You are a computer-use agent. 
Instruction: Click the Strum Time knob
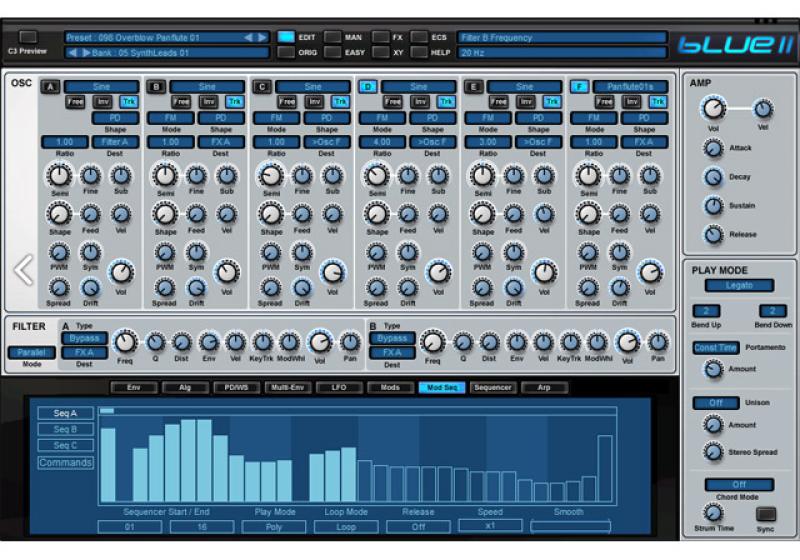click(x=713, y=512)
